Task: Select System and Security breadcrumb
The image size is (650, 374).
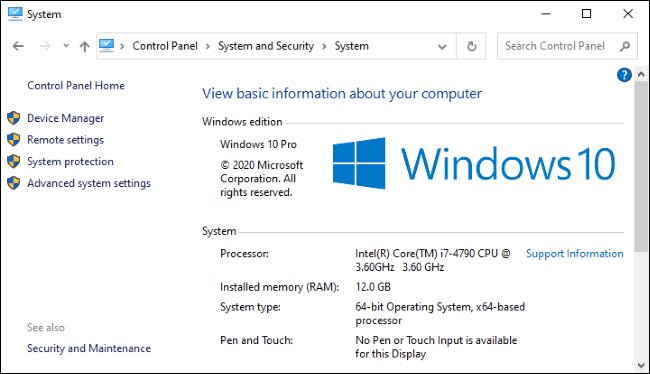Action: click(266, 46)
